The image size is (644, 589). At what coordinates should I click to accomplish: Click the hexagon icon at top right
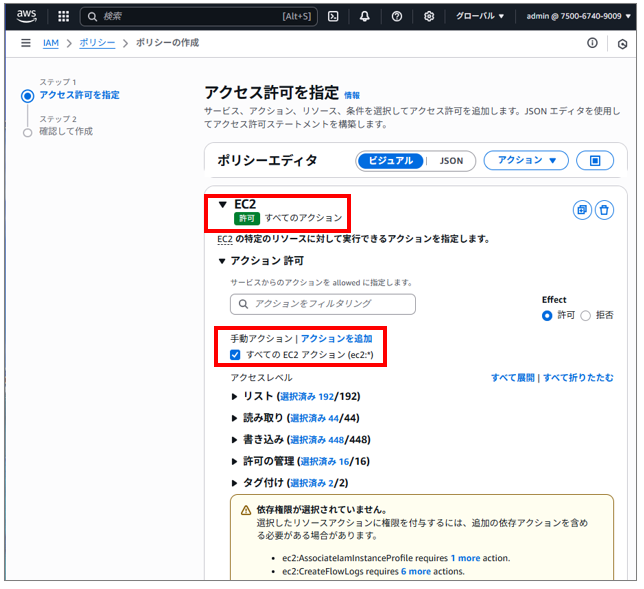point(622,44)
